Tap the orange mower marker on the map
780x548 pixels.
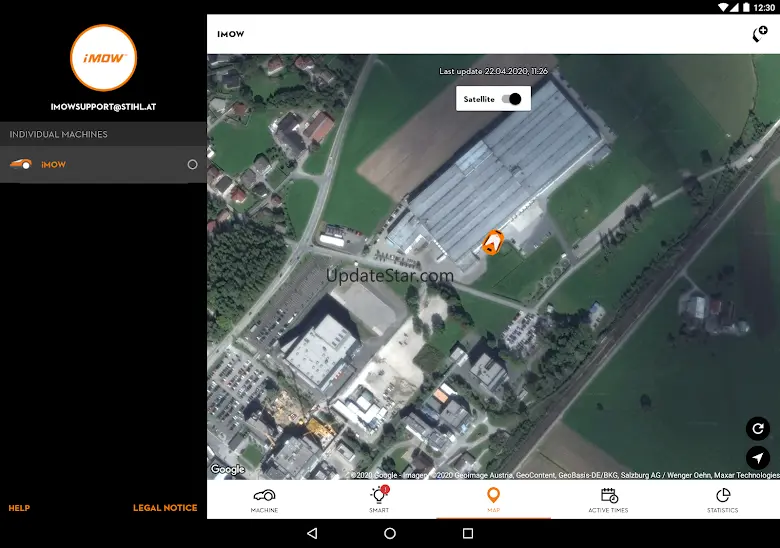492,243
